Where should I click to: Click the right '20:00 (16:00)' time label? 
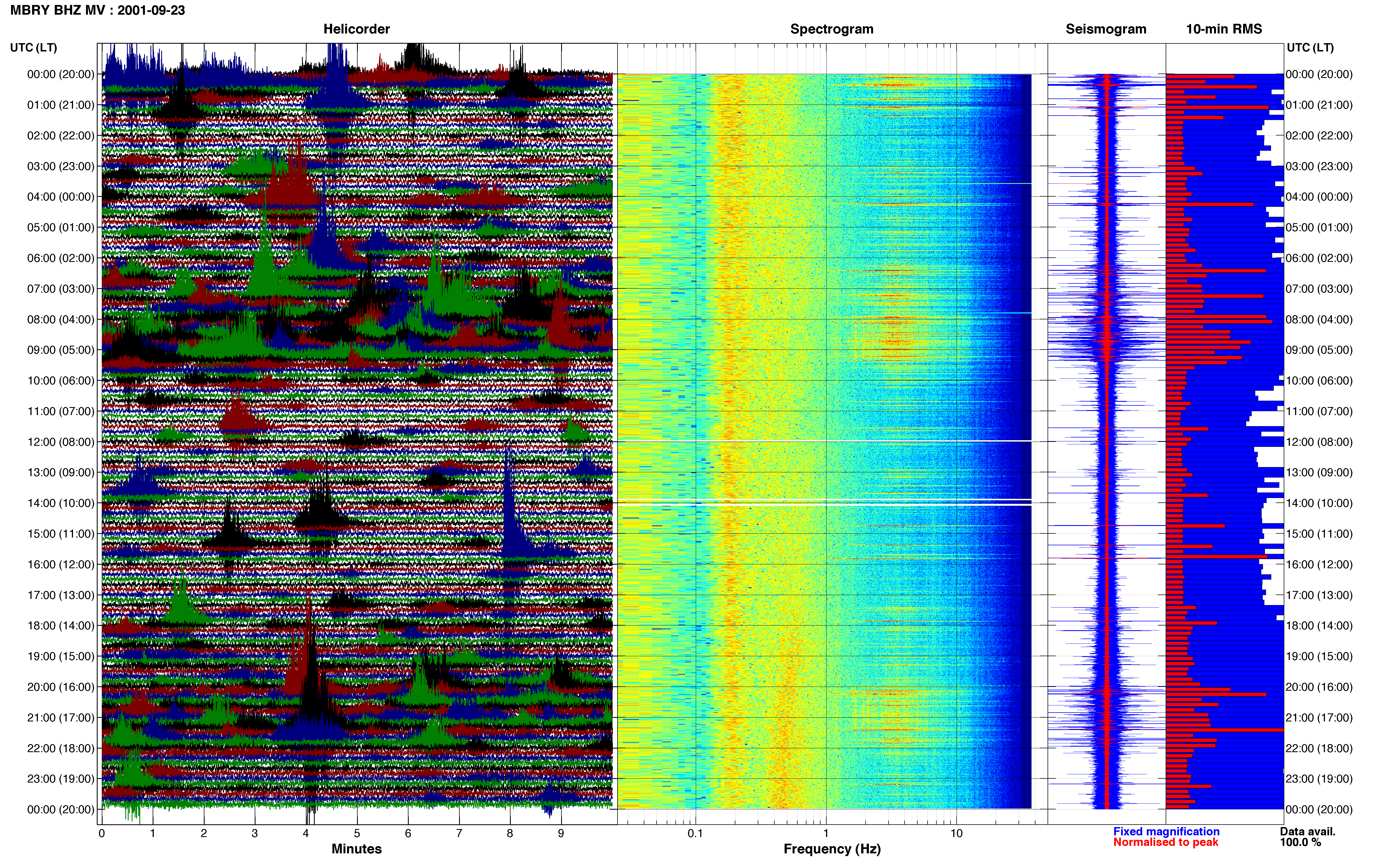click(x=1319, y=687)
